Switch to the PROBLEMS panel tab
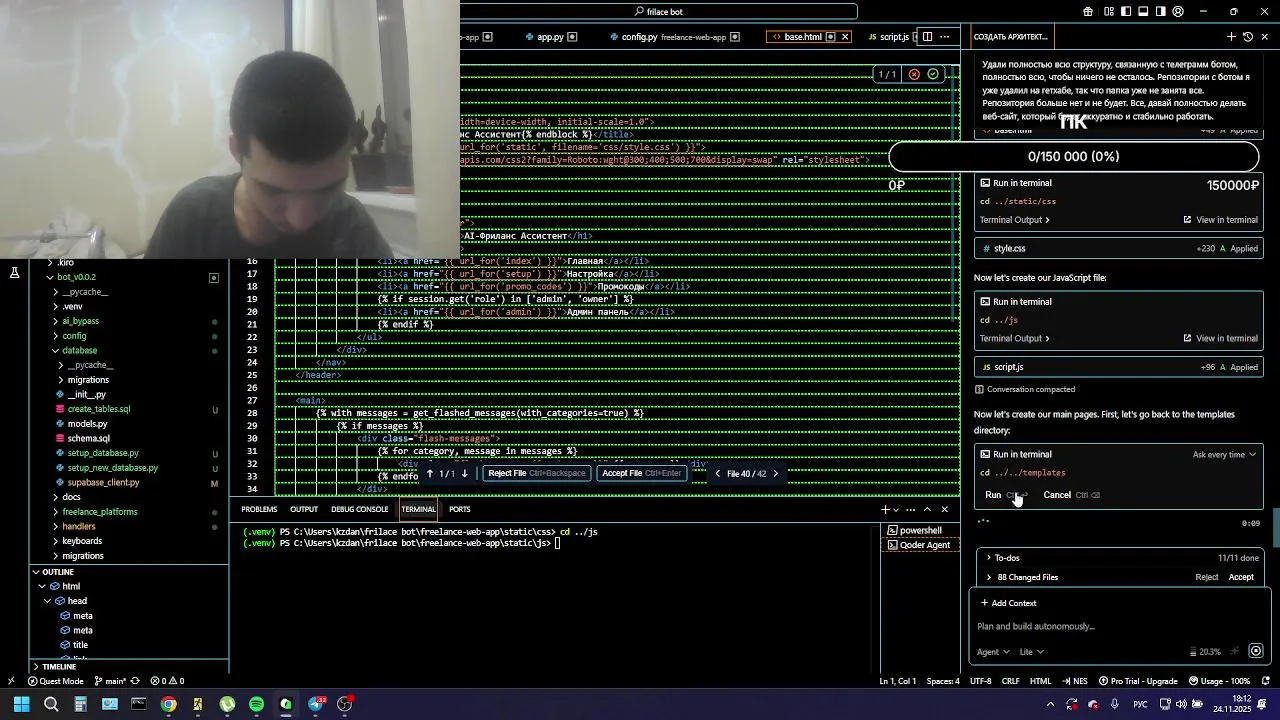This screenshot has height=720, width=1280. click(258, 510)
